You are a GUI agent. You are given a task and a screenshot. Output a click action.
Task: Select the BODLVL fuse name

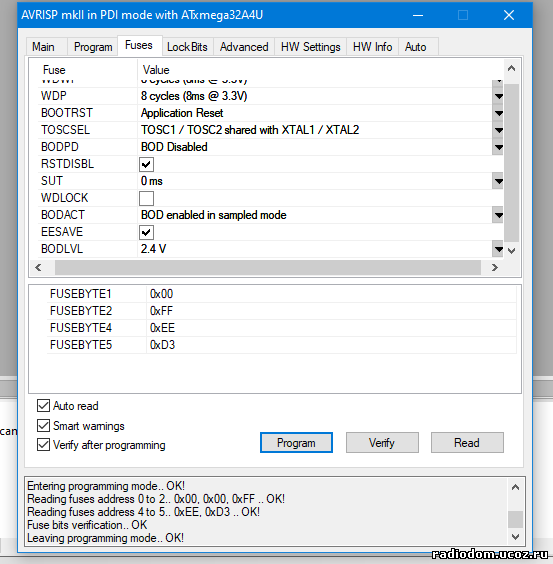[62, 249]
